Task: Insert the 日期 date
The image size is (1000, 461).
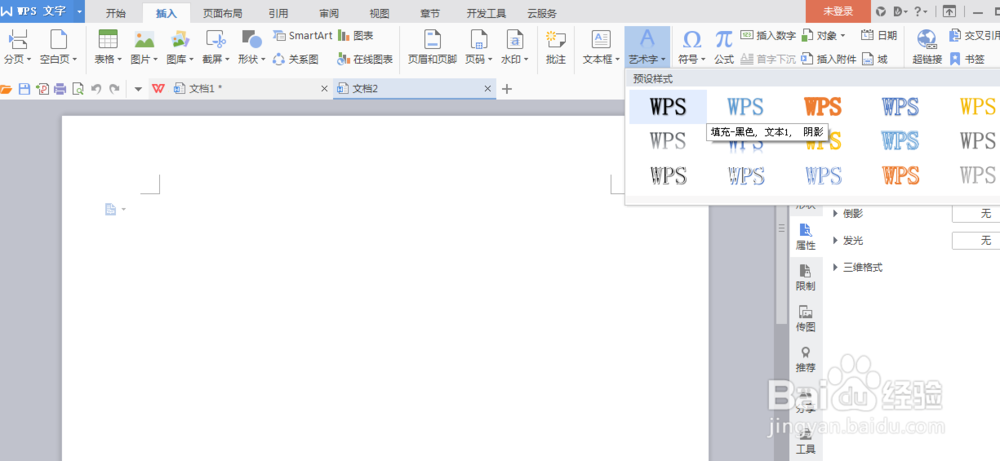Action: (x=879, y=36)
